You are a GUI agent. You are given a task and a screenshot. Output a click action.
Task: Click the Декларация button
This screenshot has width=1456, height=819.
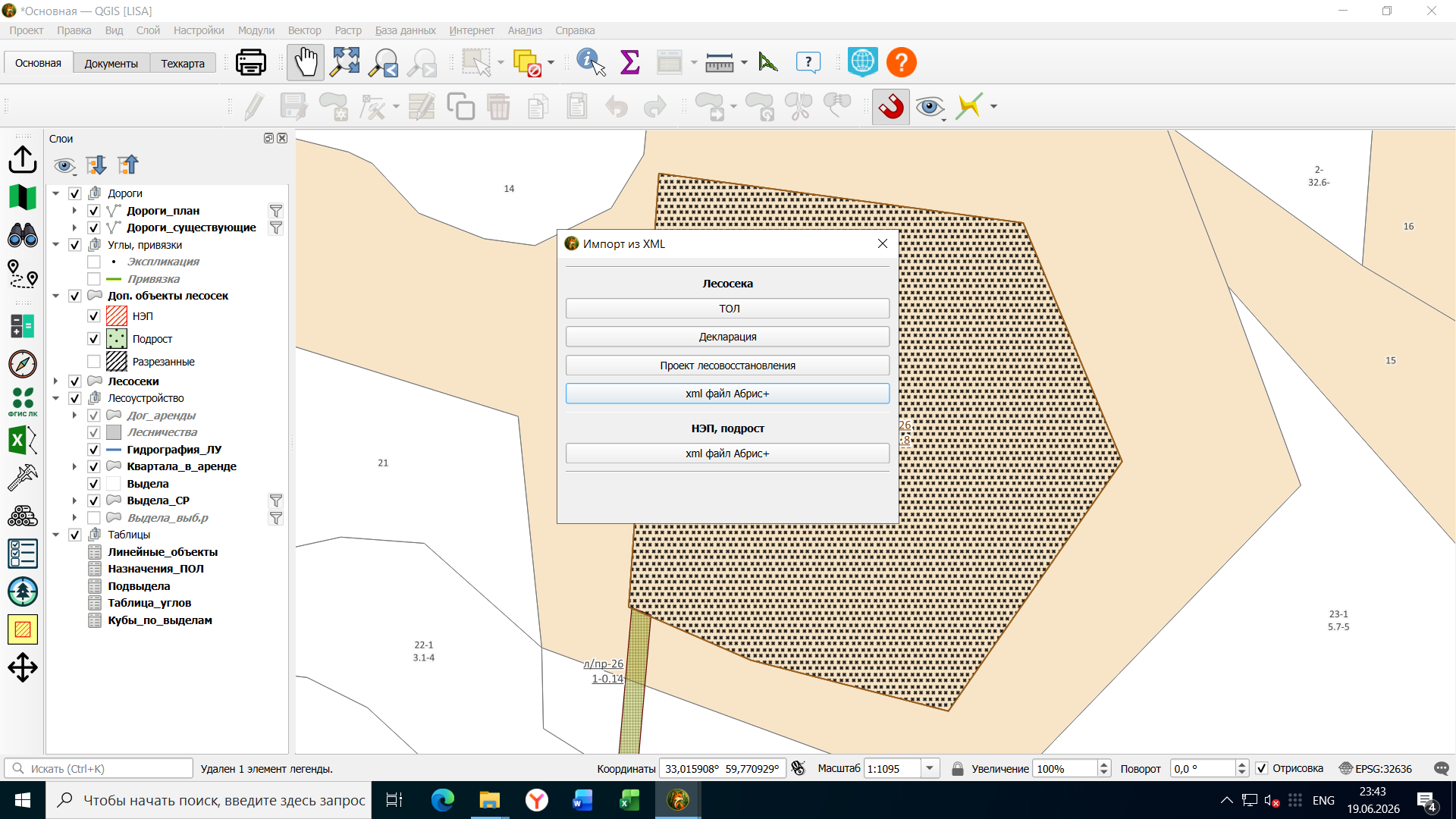[727, 337]
